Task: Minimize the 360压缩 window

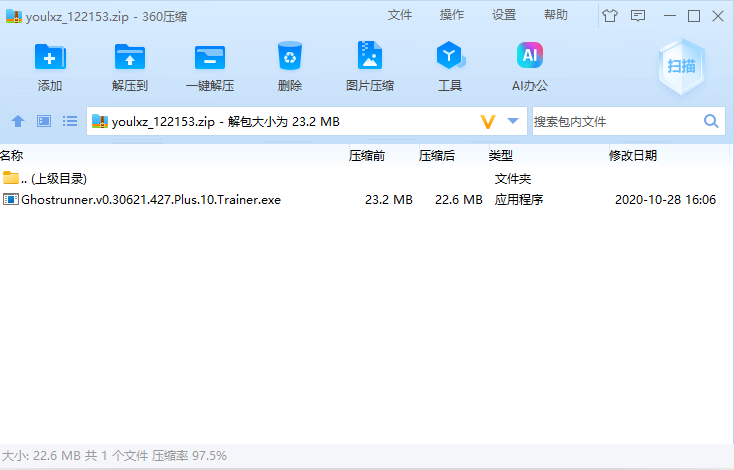Action: 670,16
